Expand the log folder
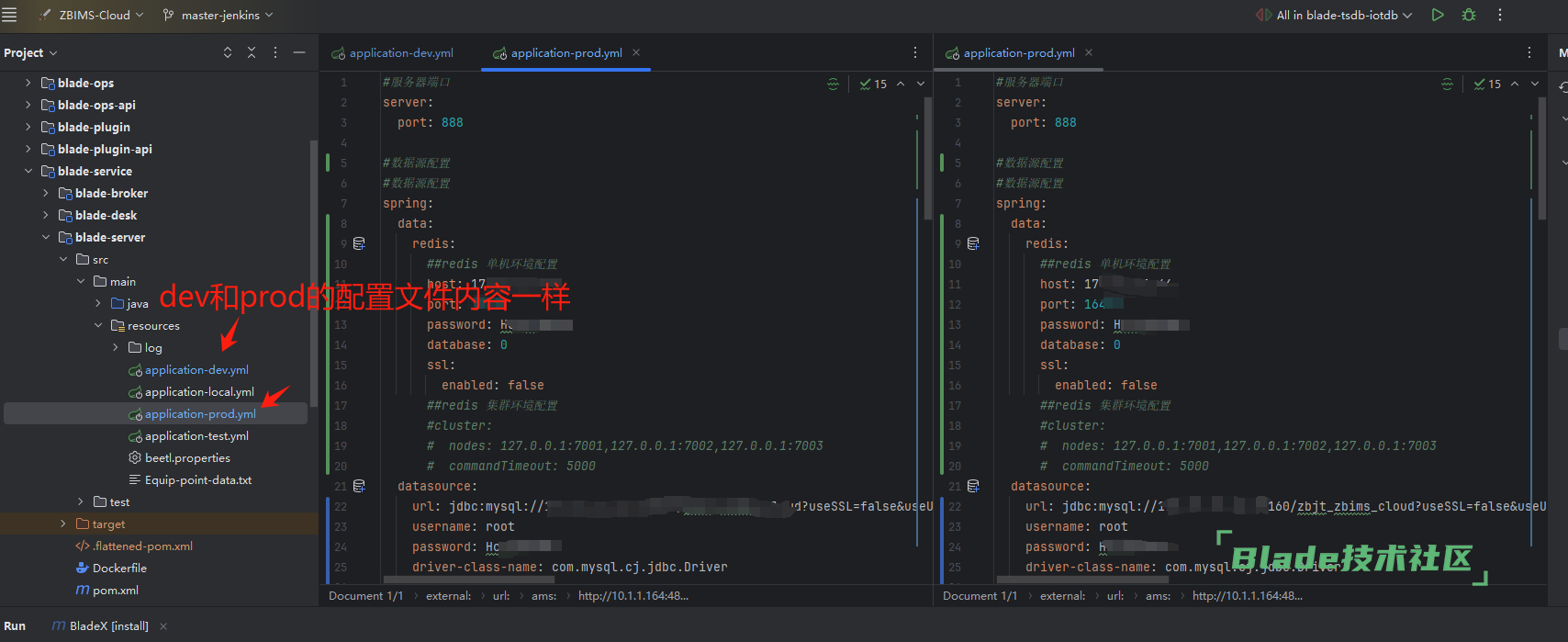This screenshot has height=642, width=1568. pos(116,347)
